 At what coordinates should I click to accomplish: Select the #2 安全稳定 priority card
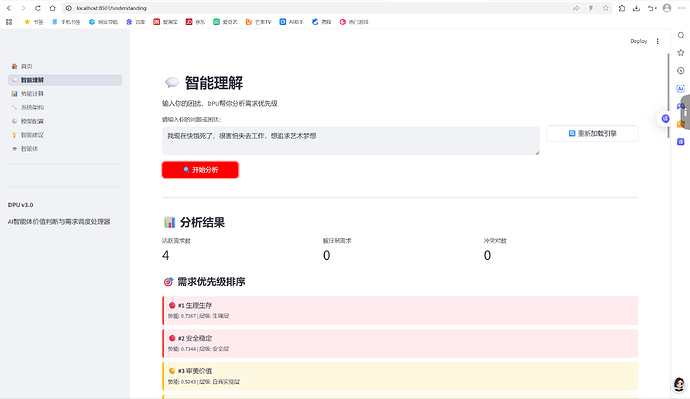[x=400, y=343]
